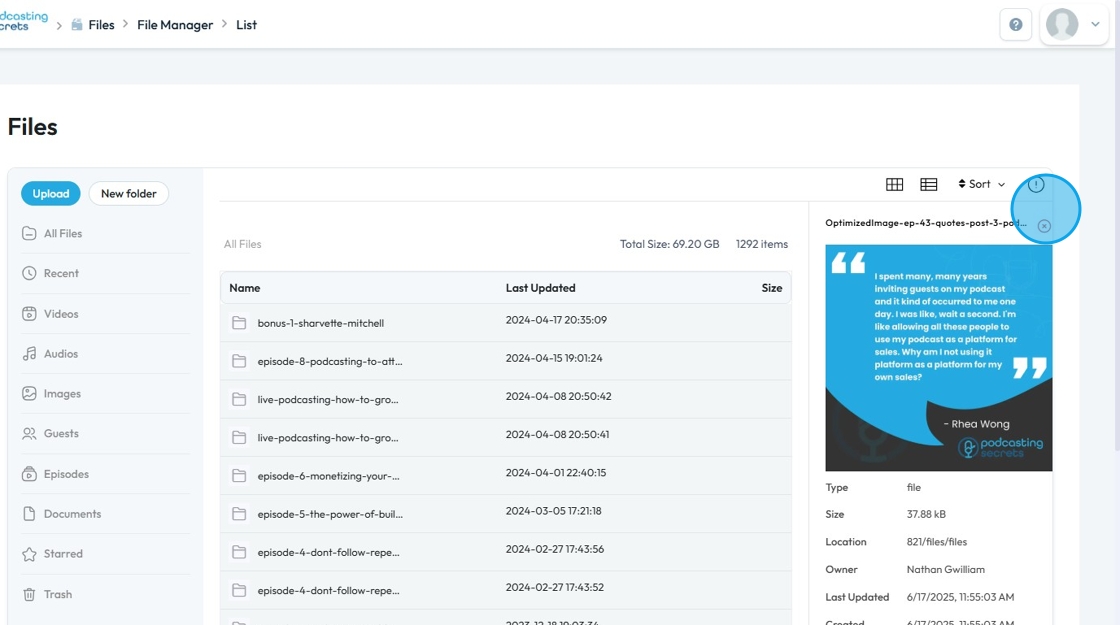Click the Audios music note icon
The width and height of the screenshot is (1120, 625).
point(29,354)
